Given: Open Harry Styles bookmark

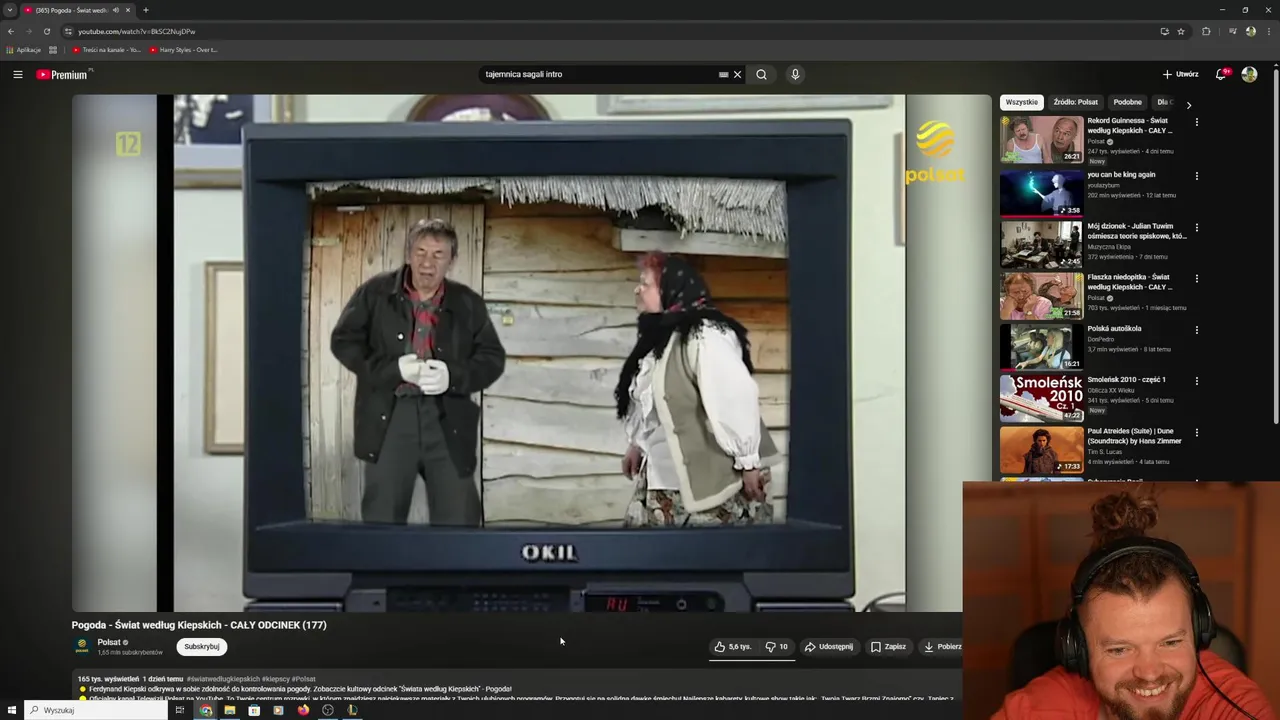Looking at the screenshot, I should (183, 49).
